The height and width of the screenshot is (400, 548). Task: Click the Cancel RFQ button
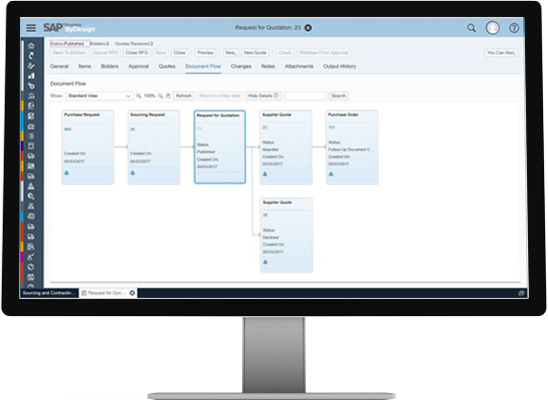[x=106, y=53]
